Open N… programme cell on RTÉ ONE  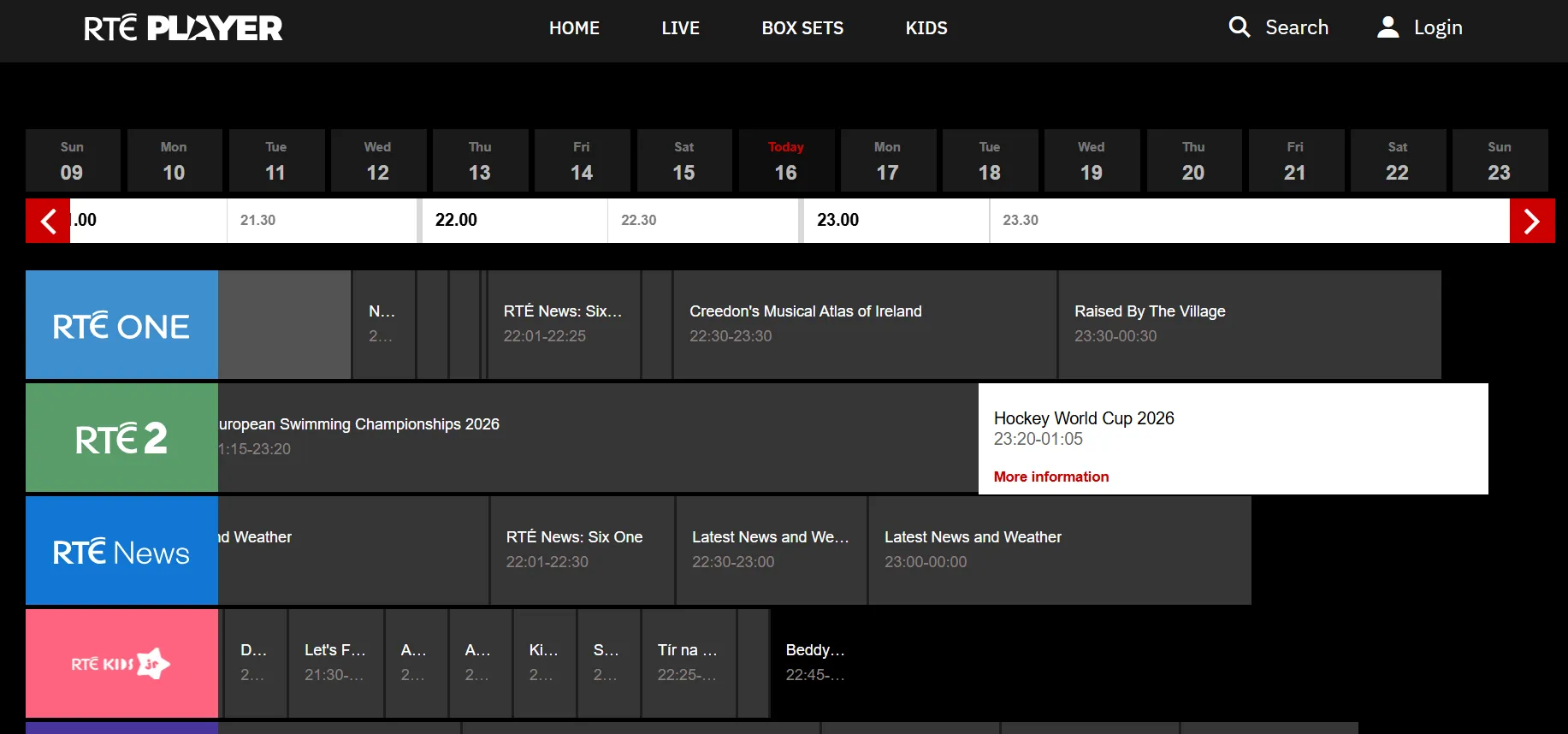point(384,325)
